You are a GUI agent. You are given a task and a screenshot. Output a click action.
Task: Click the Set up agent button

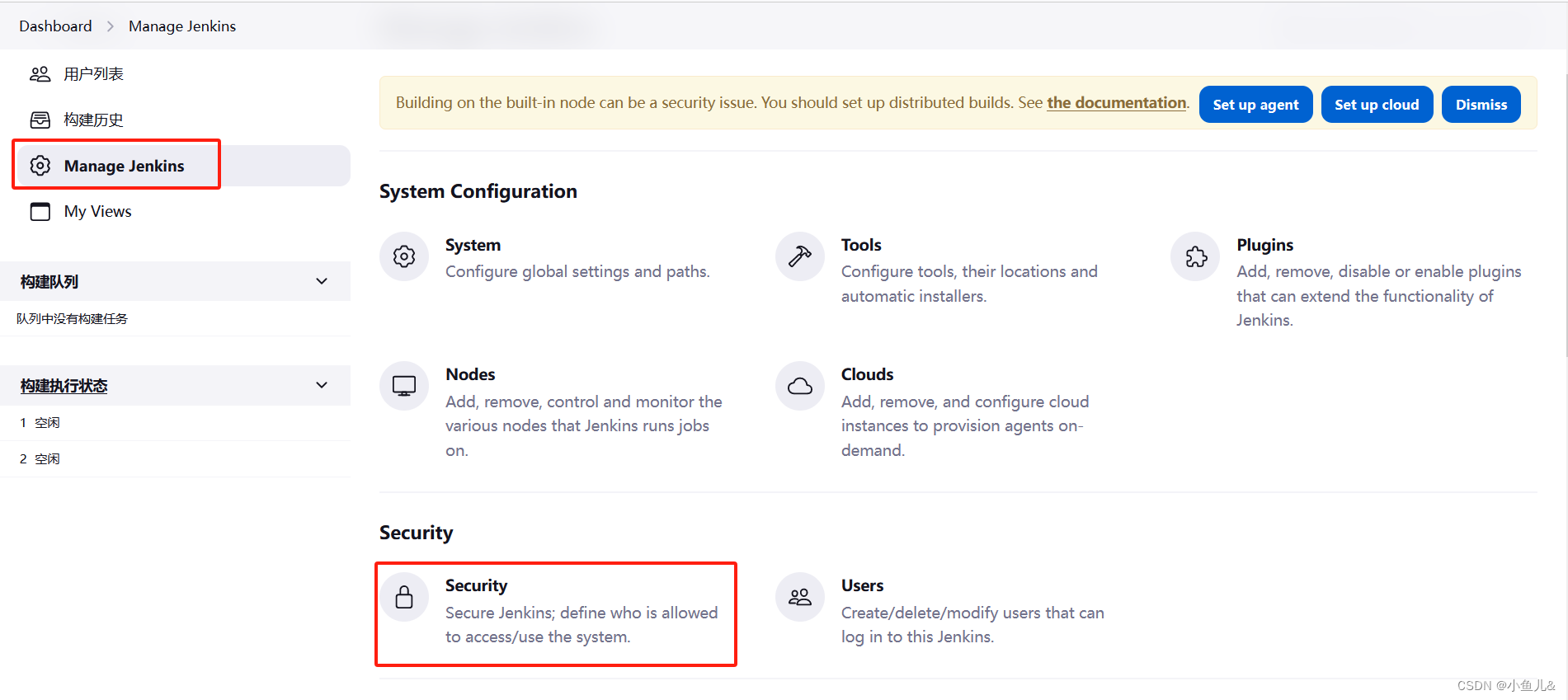click(1255, 105)
